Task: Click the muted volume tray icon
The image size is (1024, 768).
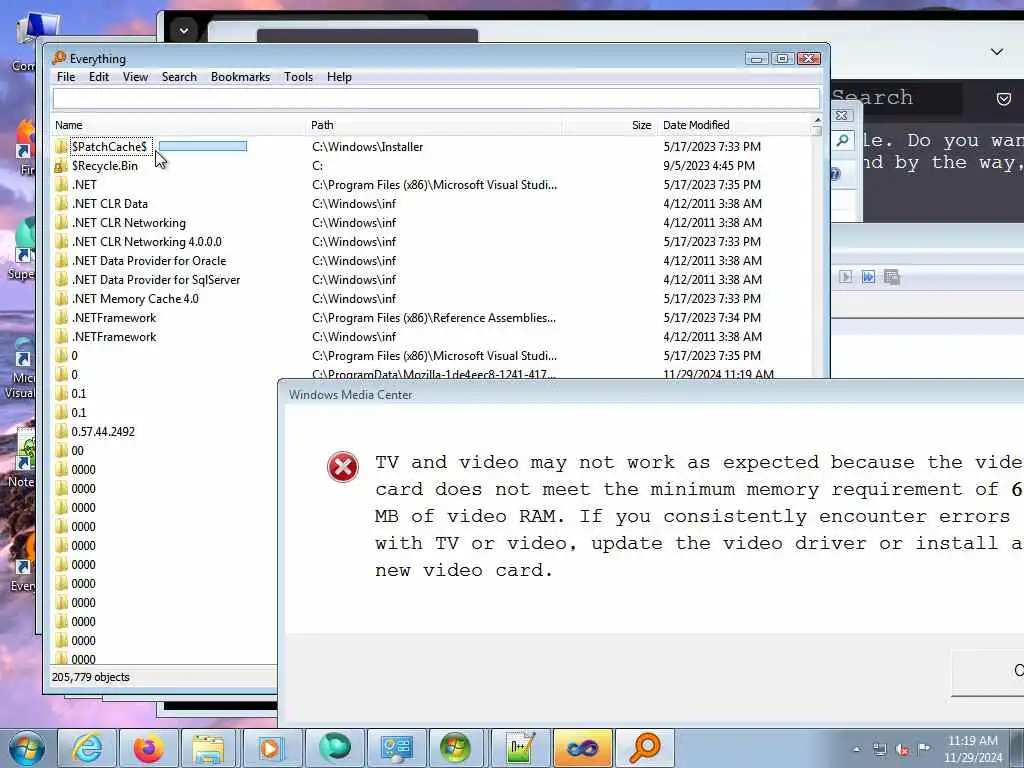Action: tap(903, 750)
